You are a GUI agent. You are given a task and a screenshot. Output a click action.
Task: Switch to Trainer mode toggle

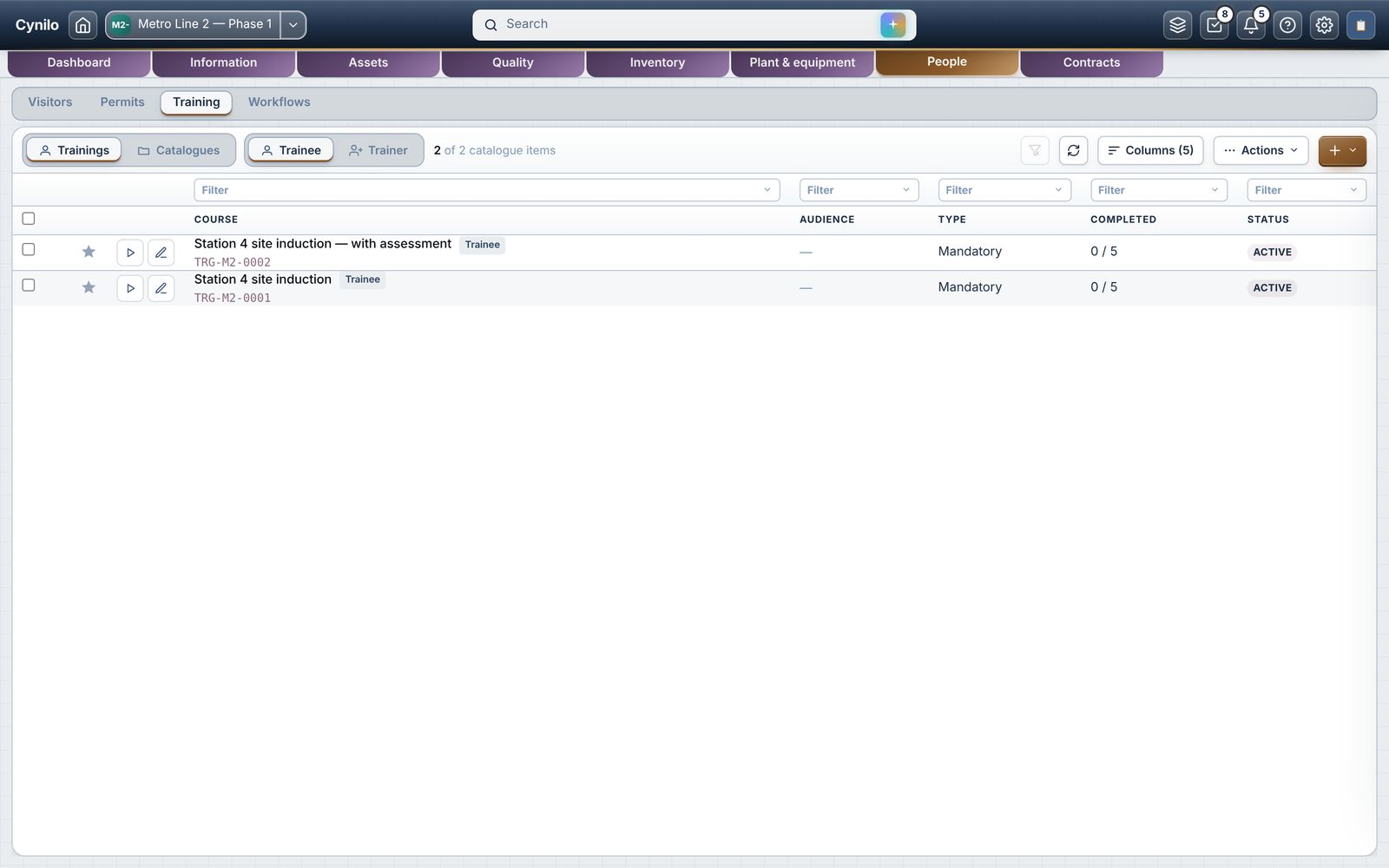pyautogui.click(x=378, y=150)
